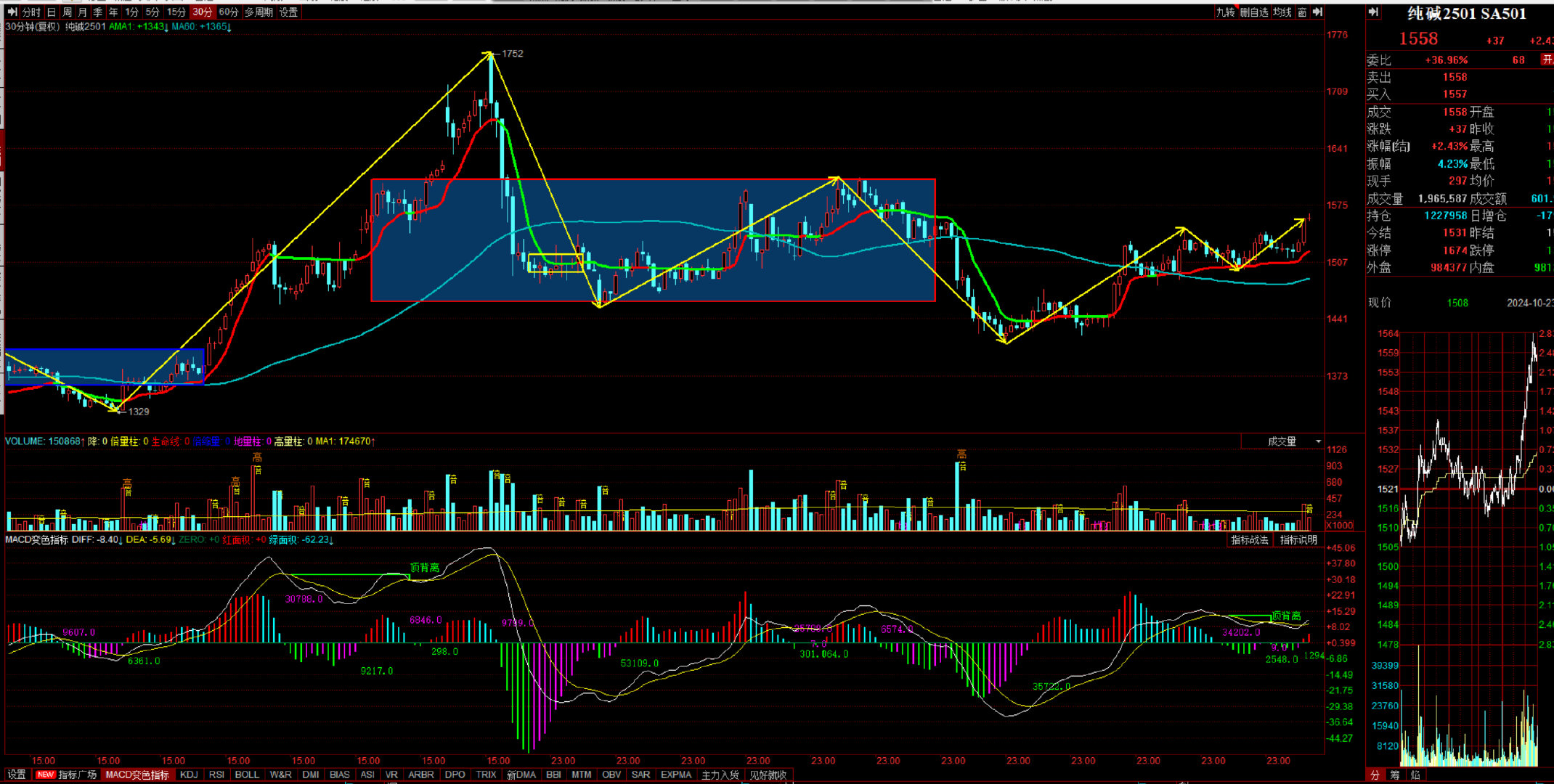The width and height of the screenshot is (1554, 784).
Task: Select the RSI indicator tab
Action: (x=216, y=775)
